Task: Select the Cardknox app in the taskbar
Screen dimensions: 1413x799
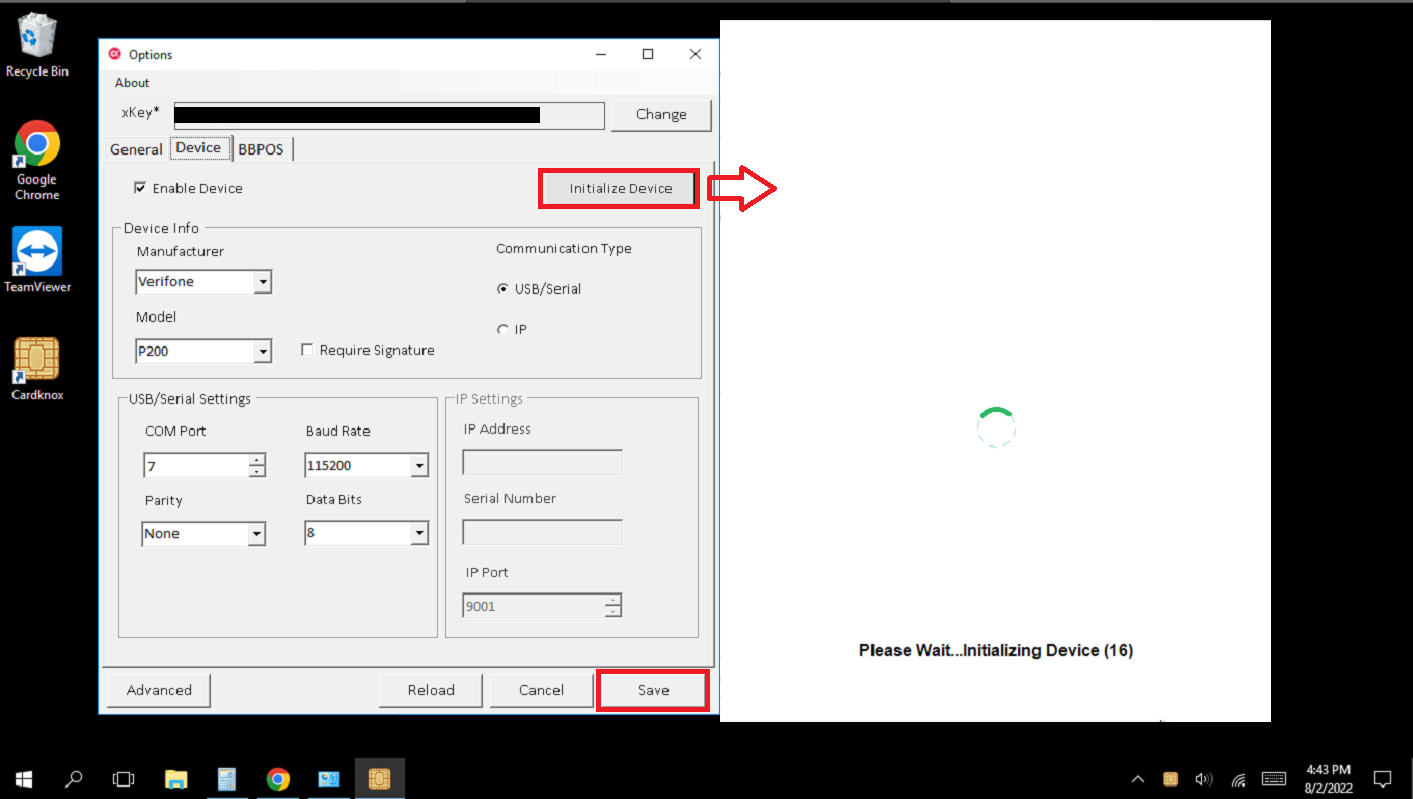Action: click(x=379, y=779)
